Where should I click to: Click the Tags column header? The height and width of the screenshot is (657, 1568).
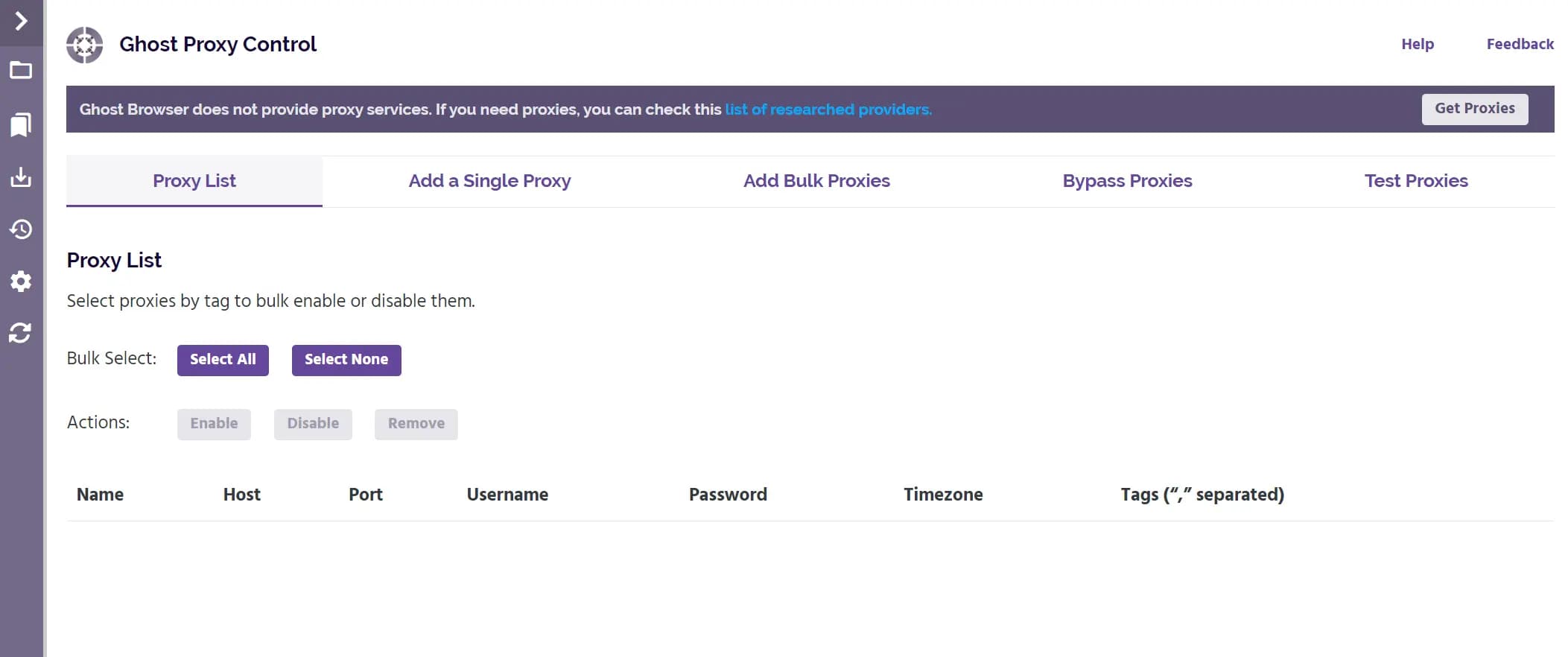click(1202, 495)
